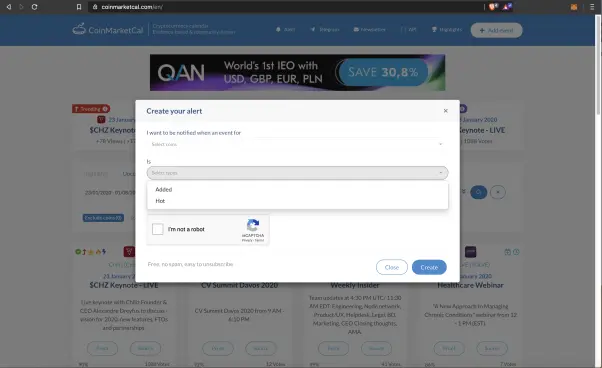Click the CV Summit Davos 2020 card title

click(x=240, y=285)
